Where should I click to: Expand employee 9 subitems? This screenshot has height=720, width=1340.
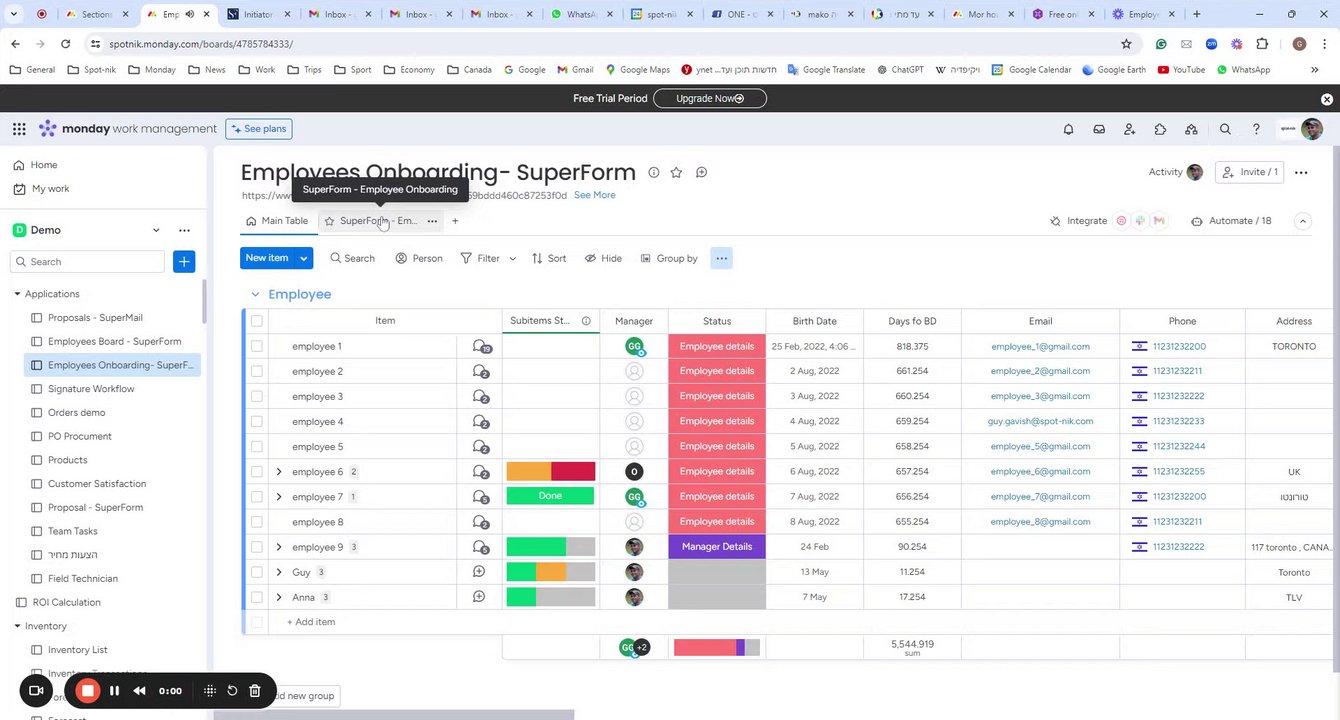click(x=279, y=547)
